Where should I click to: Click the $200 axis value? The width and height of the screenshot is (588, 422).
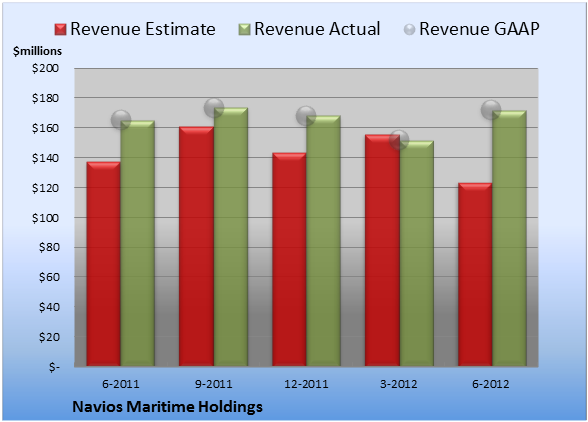click(45, 68)
